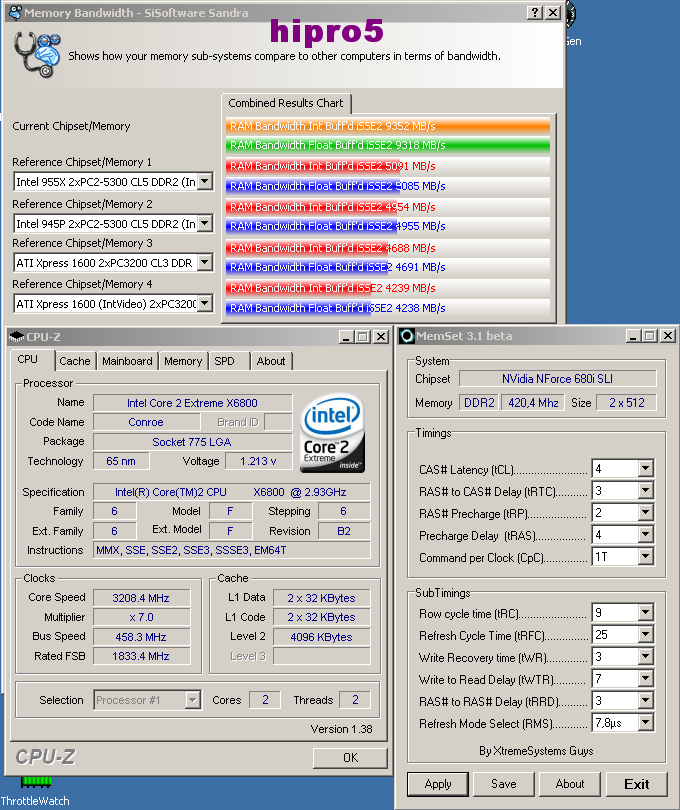The image size is (680, 810).
Task: Open the Processor #1 selection dropdown
Action: [x=192, y=700]
